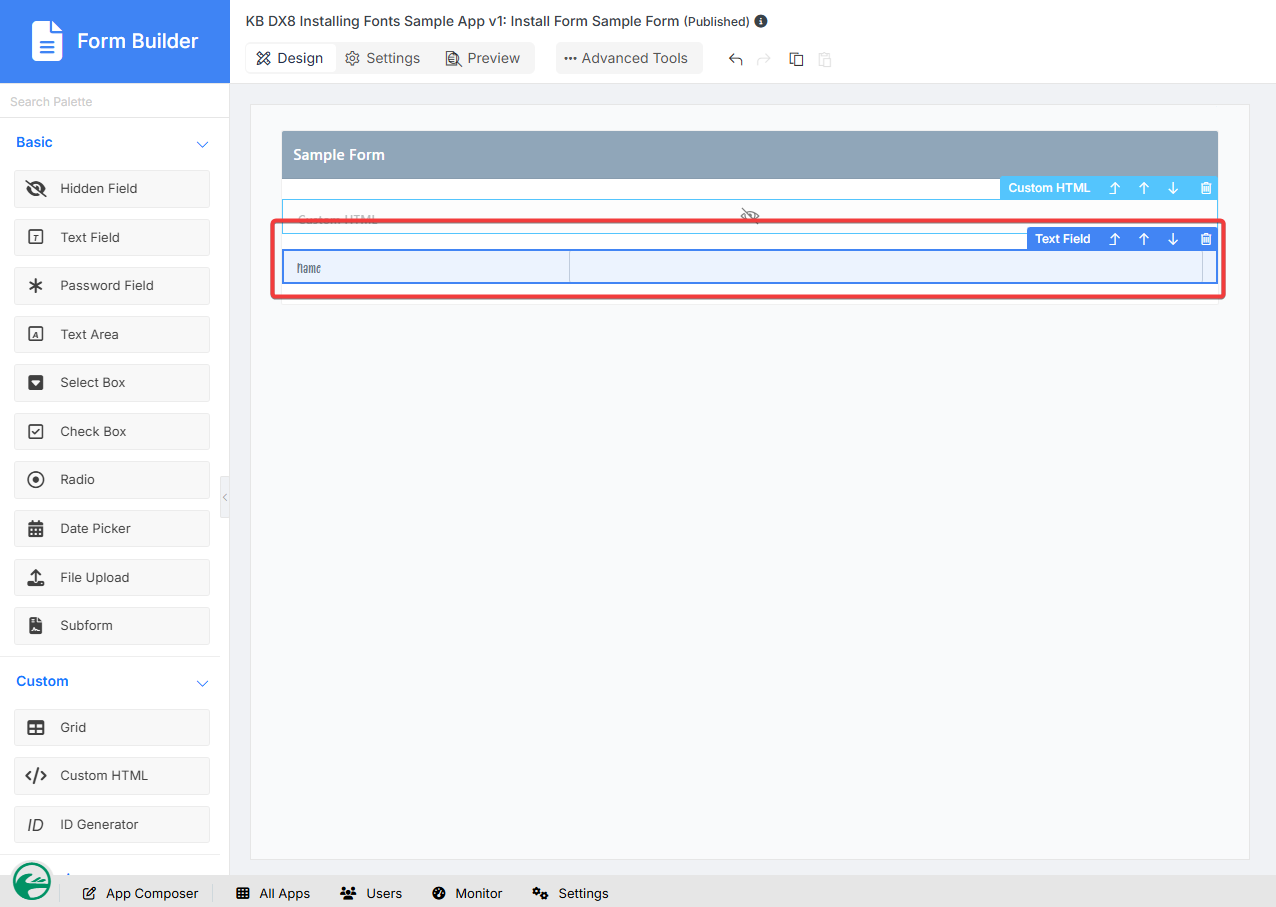The width and height of the screenshot is (1276, 907).
Task: Collapse the palette sidebar handle
Action: 225,497
